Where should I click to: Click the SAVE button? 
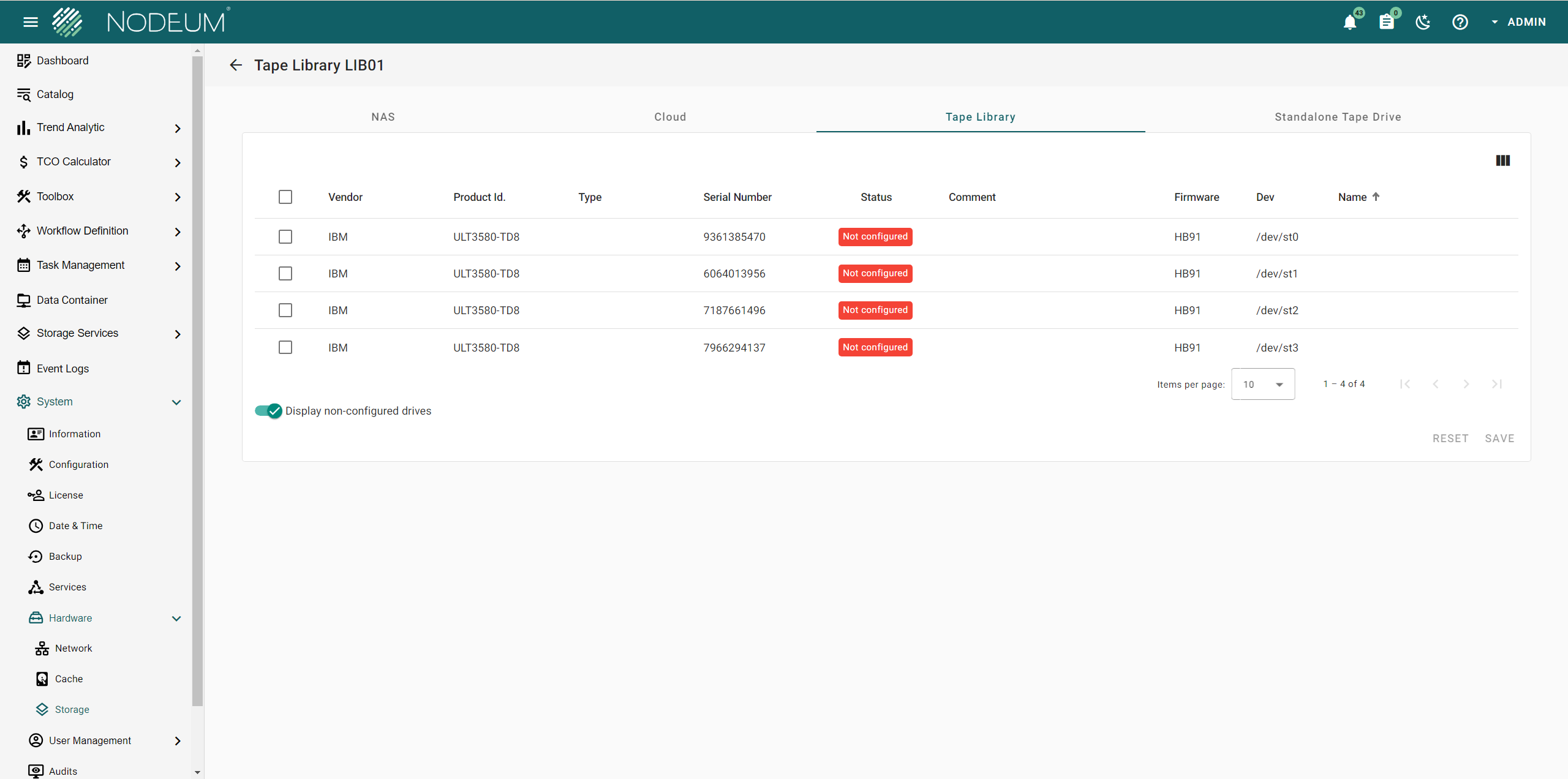[x=1499, y=438]
